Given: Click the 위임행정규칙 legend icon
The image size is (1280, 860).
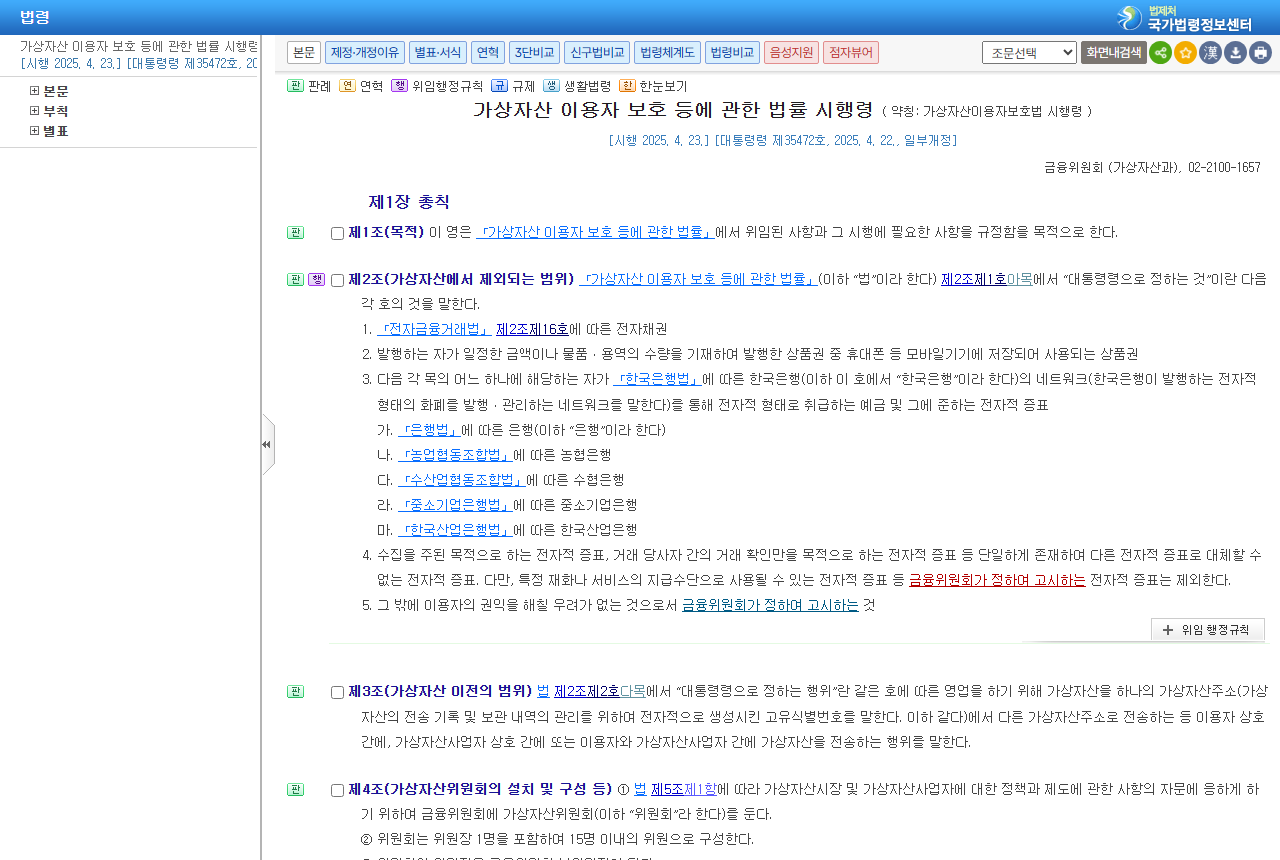Looking at the screenshot, I should coord(399,86).
